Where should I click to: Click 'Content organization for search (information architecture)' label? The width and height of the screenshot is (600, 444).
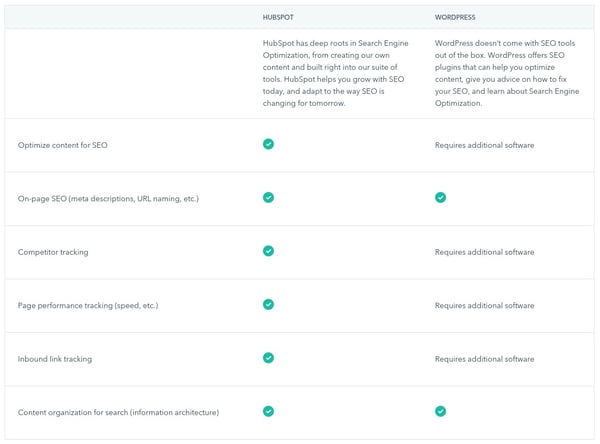point(119,413)
